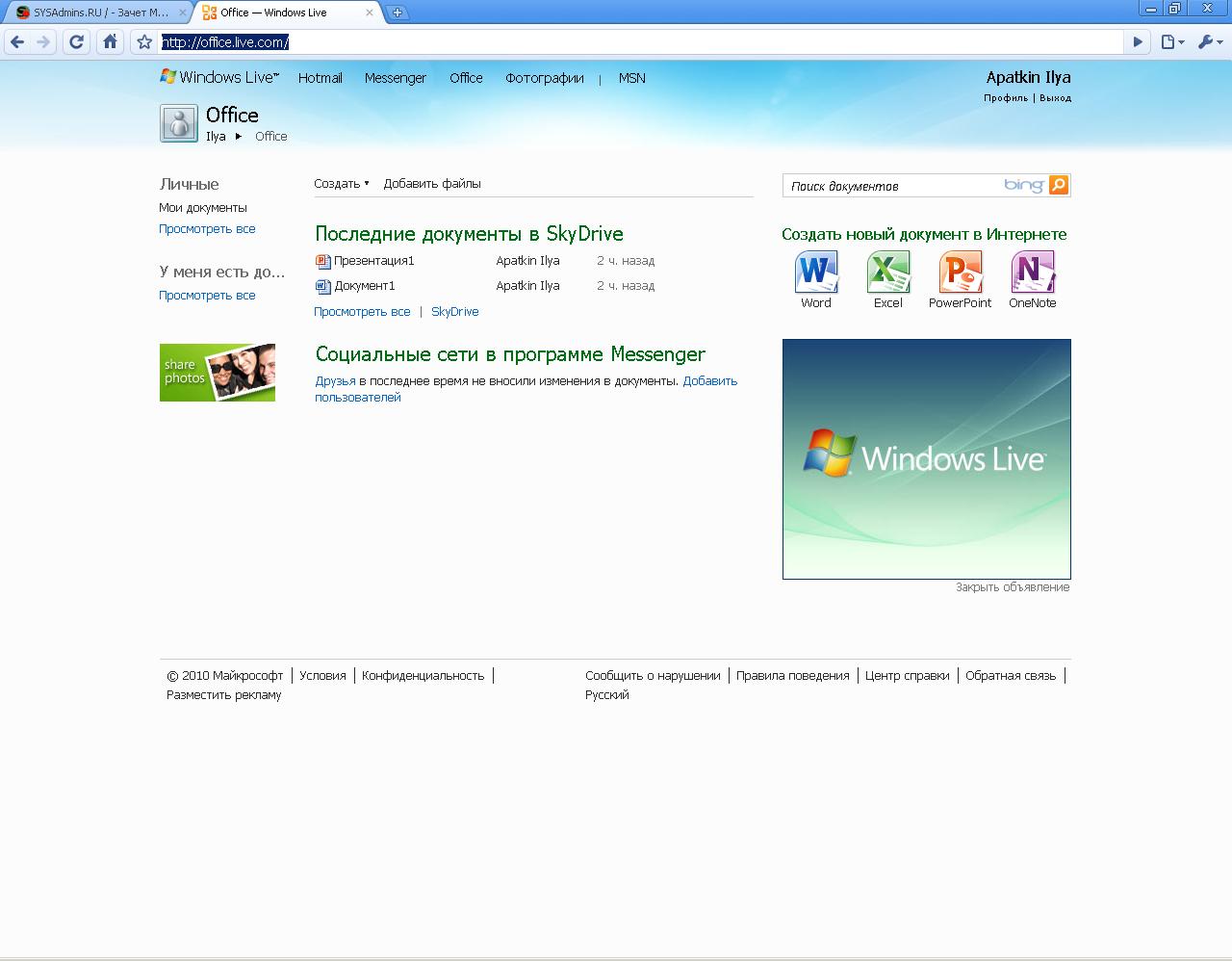Click the browser Forward arrow button
Viewport: 1232px width, 961px height.
coord(43,41)
